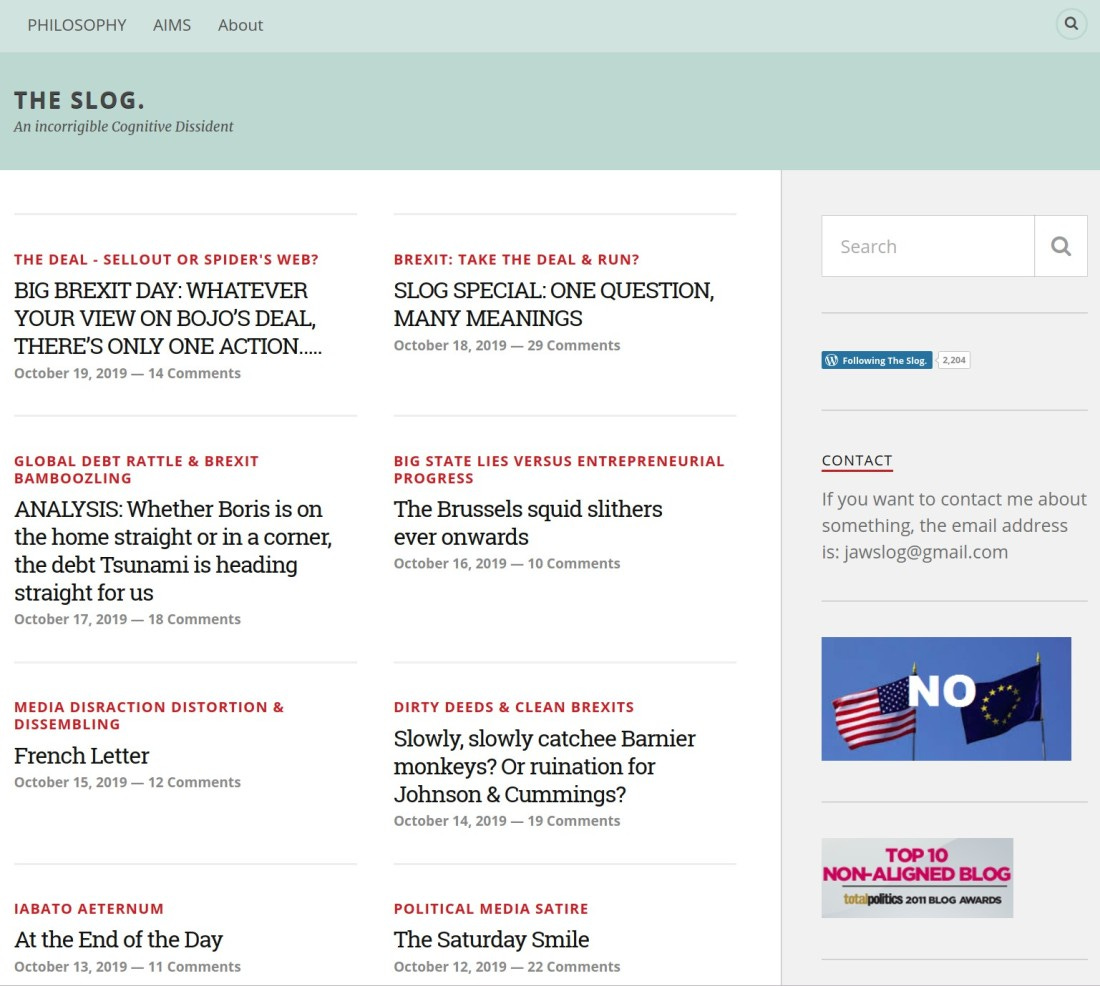The width and height of the screenshot is (1100, 986).
Task: Open category Global Debt Rattle & Brexit Bamboozling
Action: tap(137, 469)
